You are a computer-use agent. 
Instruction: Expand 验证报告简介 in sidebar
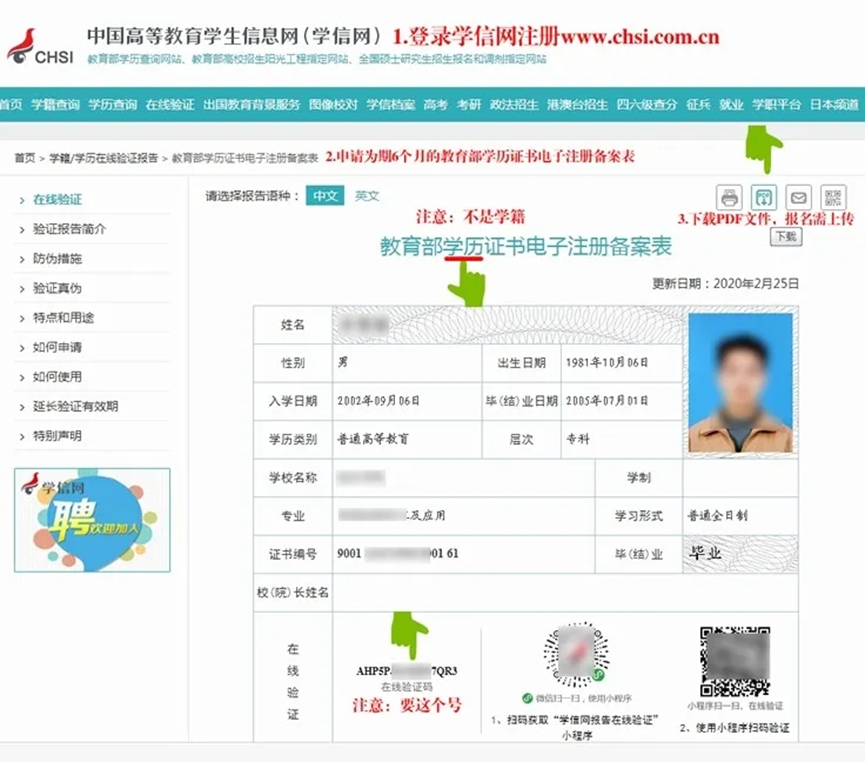69,229
